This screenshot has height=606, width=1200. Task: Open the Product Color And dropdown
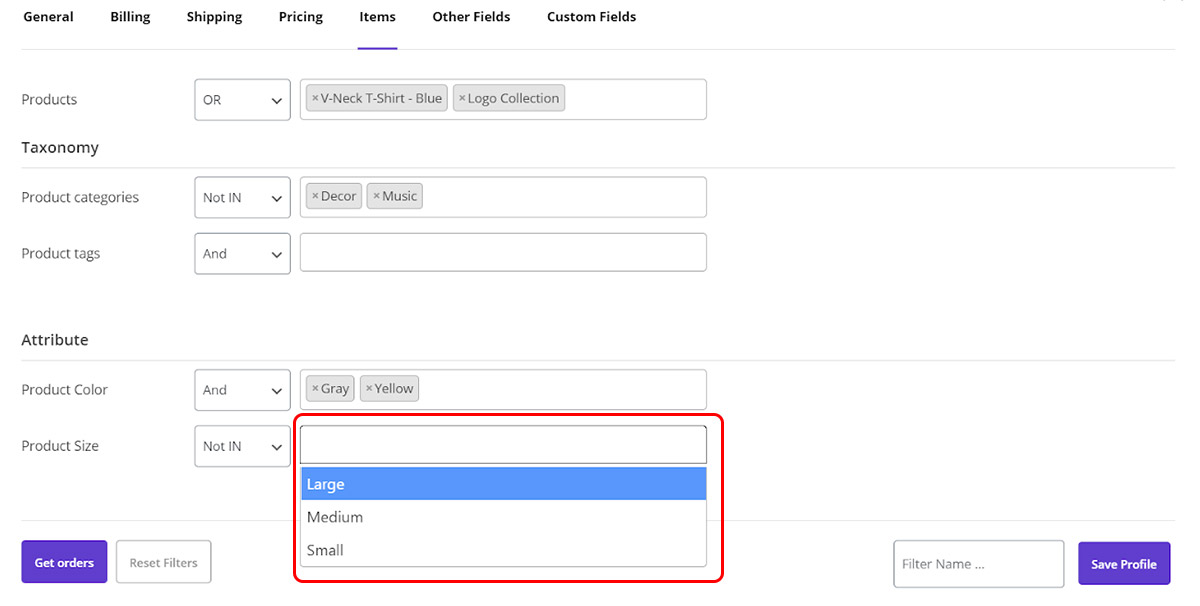point(242,390)
